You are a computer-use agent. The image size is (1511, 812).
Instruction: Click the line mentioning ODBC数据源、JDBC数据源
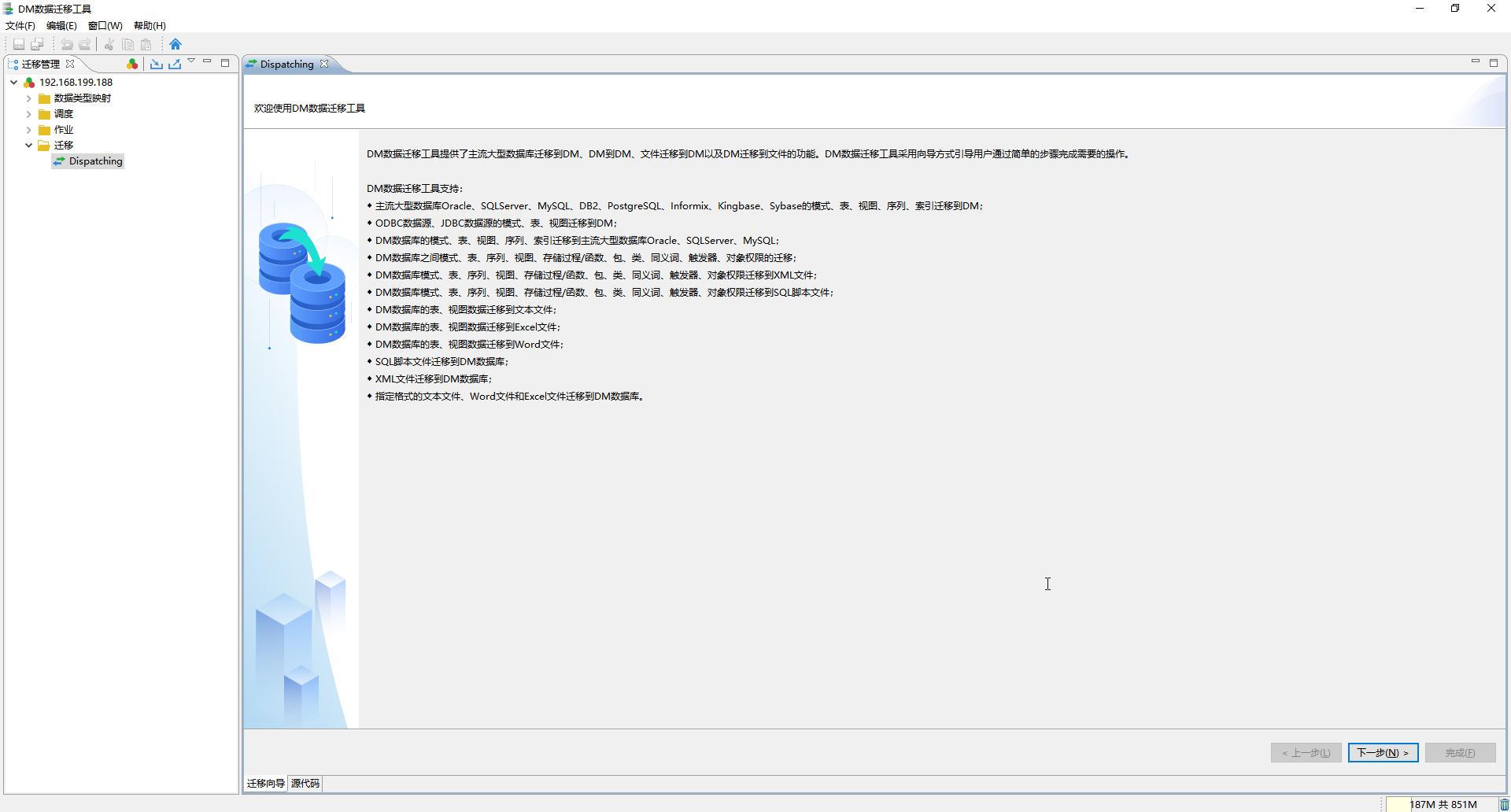coord(495,223)
